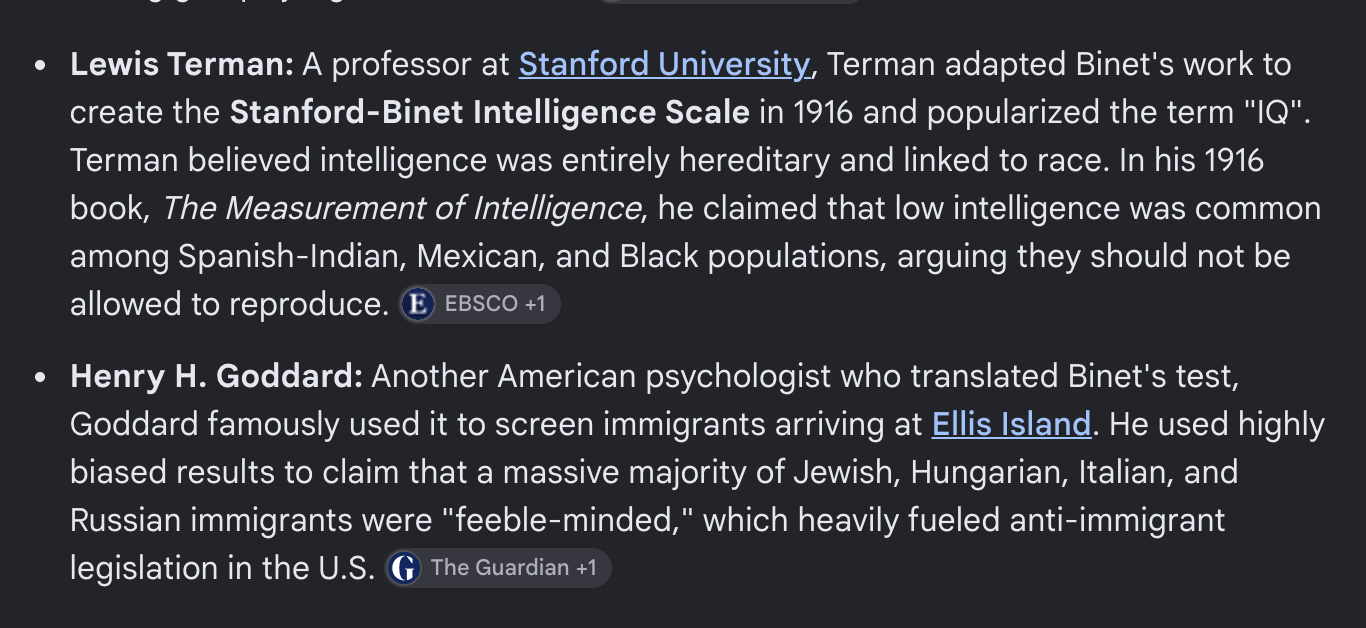This screenshot has width=1366, height=628.
Task: Click the bold Henry H. Goddard heading
Action: (217, 377)
